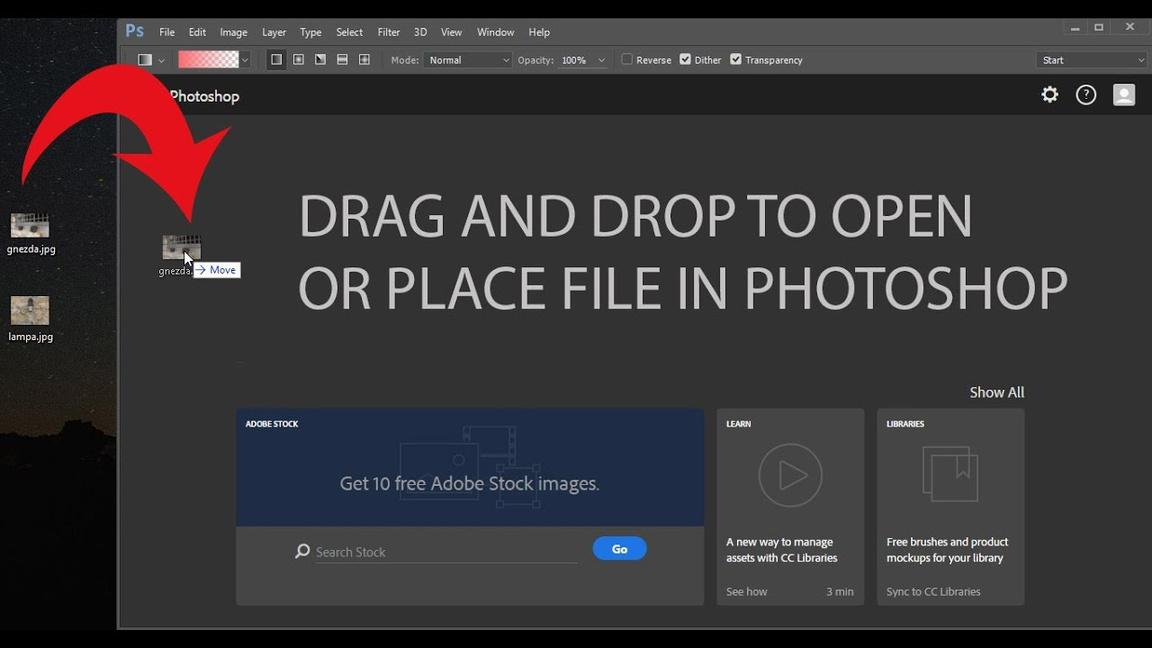Click the Search Stock magnifier icon
Image resolution: width=1152 pixels, height=648 pixels.
pyautogui.click(x=302, y=551)
